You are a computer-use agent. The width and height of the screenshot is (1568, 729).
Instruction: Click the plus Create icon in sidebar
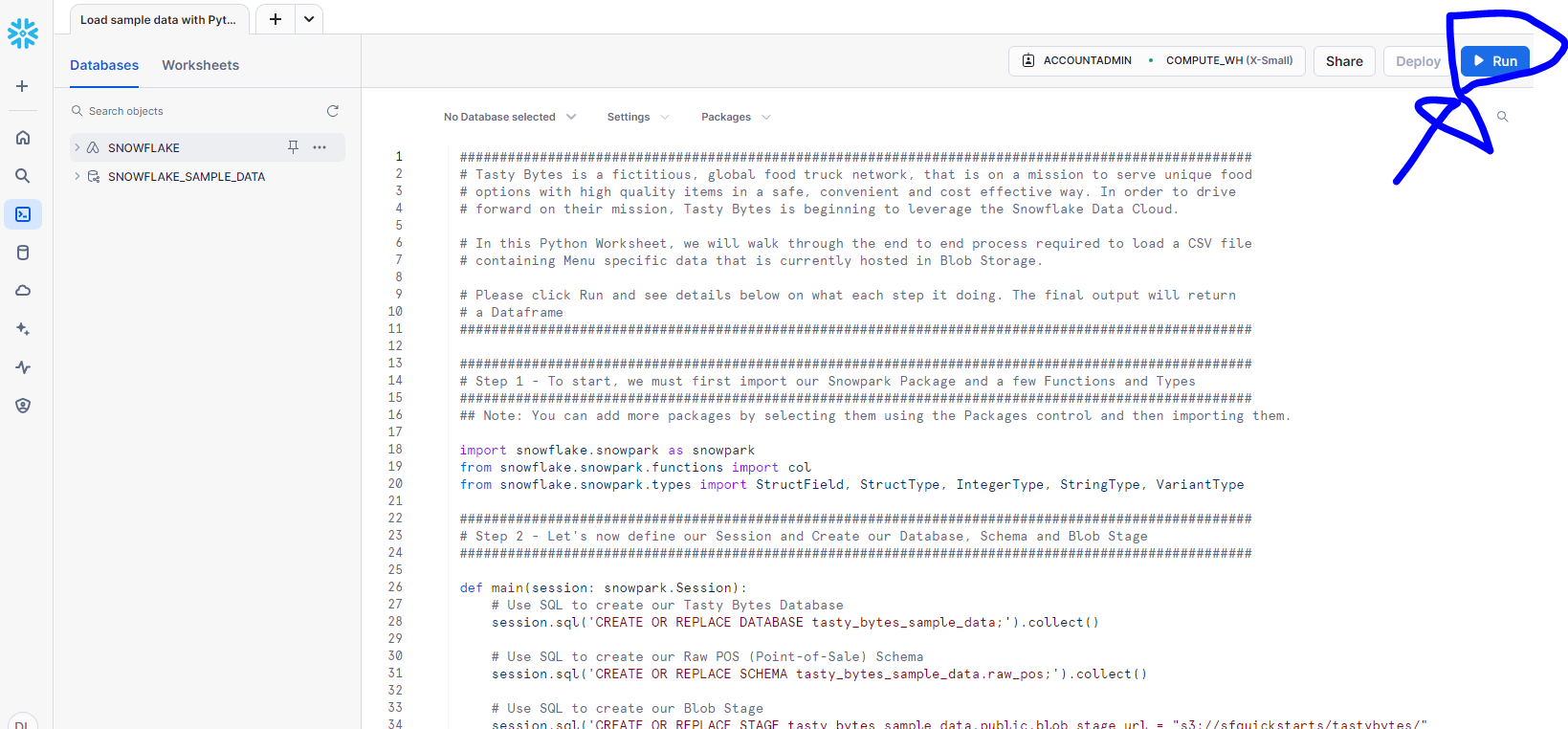pyautogui.click(x=22, y=86)
